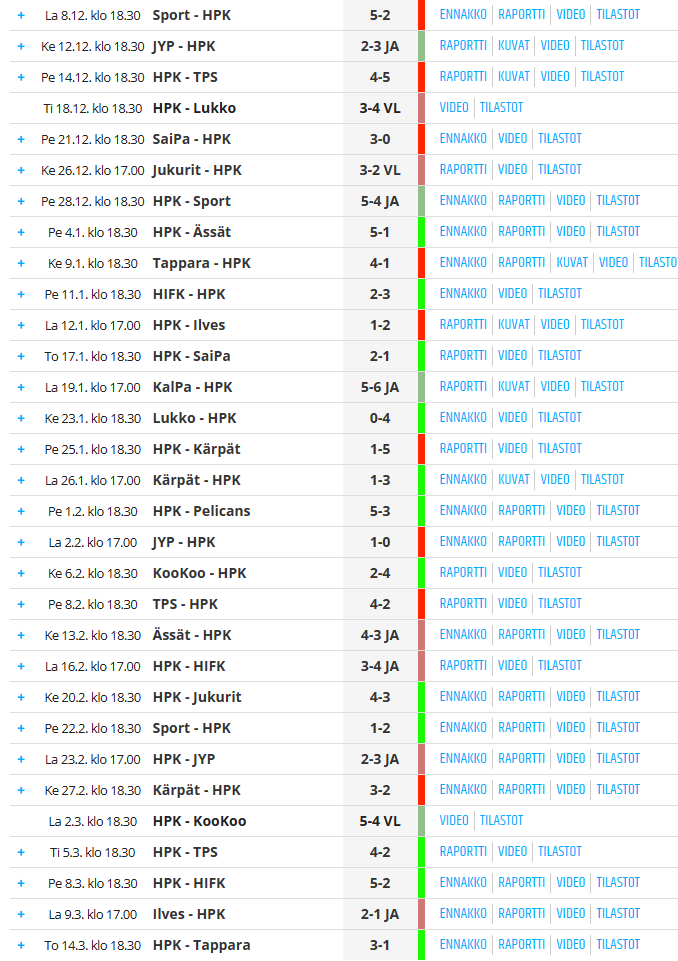This screenshot has width=678, height=961.
Task: Open VIDEO for HPK - Sport 28.12.
Action: tap(571, 201)
